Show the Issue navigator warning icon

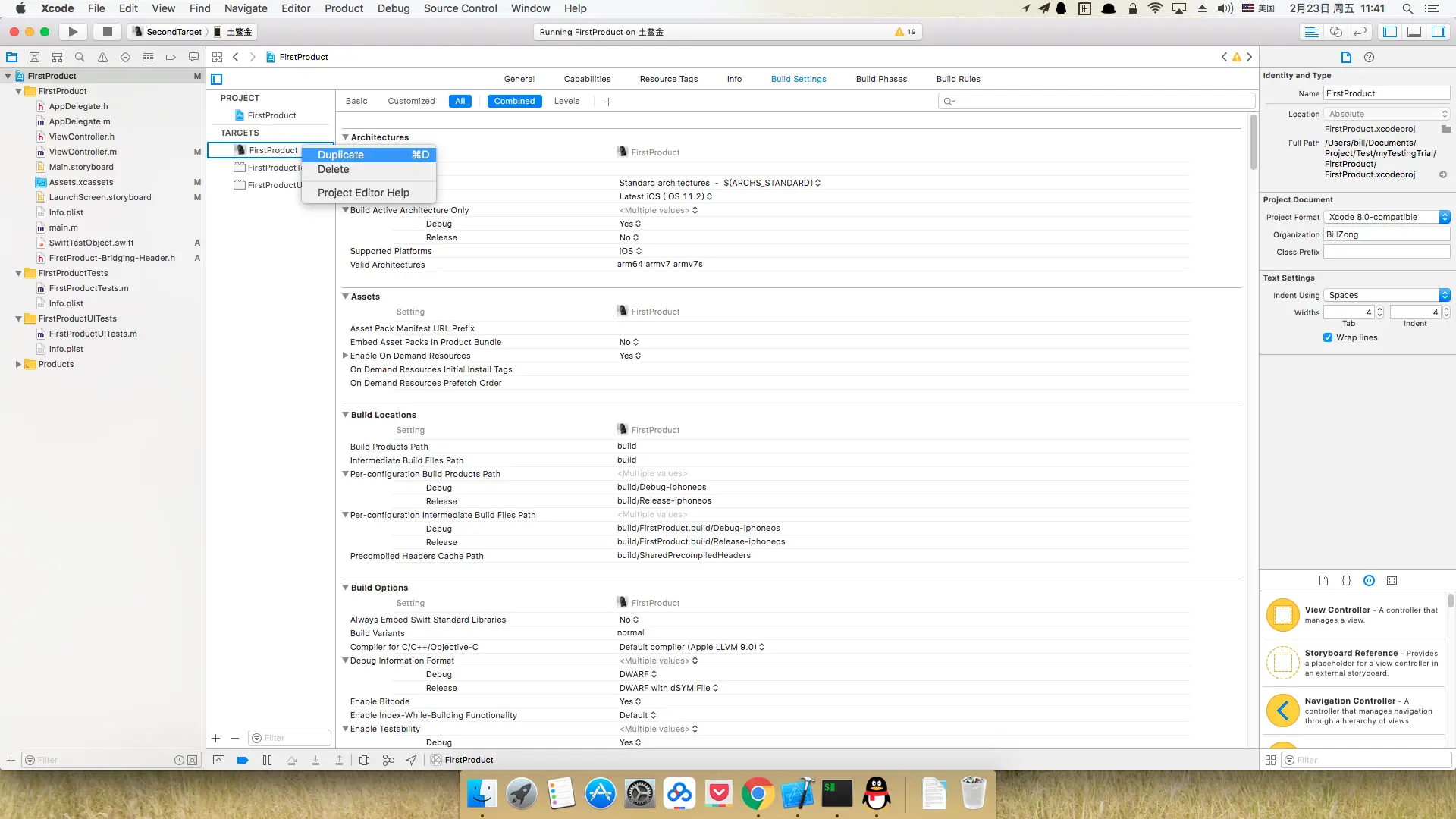tap(102, 57)
